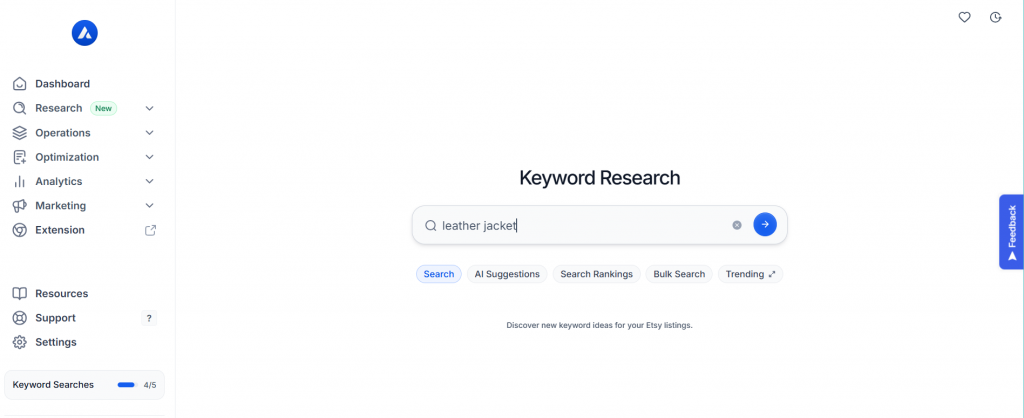Go to Dashboard in sidebar
Screen dimensions: 1024x418
pos(62,84)
